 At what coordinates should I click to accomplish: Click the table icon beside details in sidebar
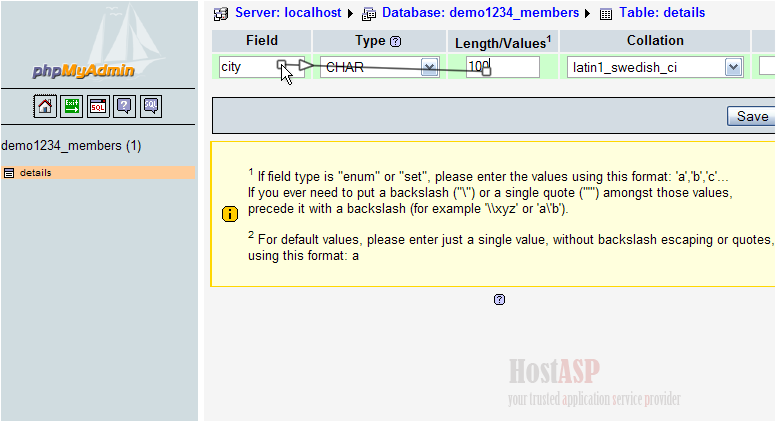pyautogui.click(x=9, y=173)
